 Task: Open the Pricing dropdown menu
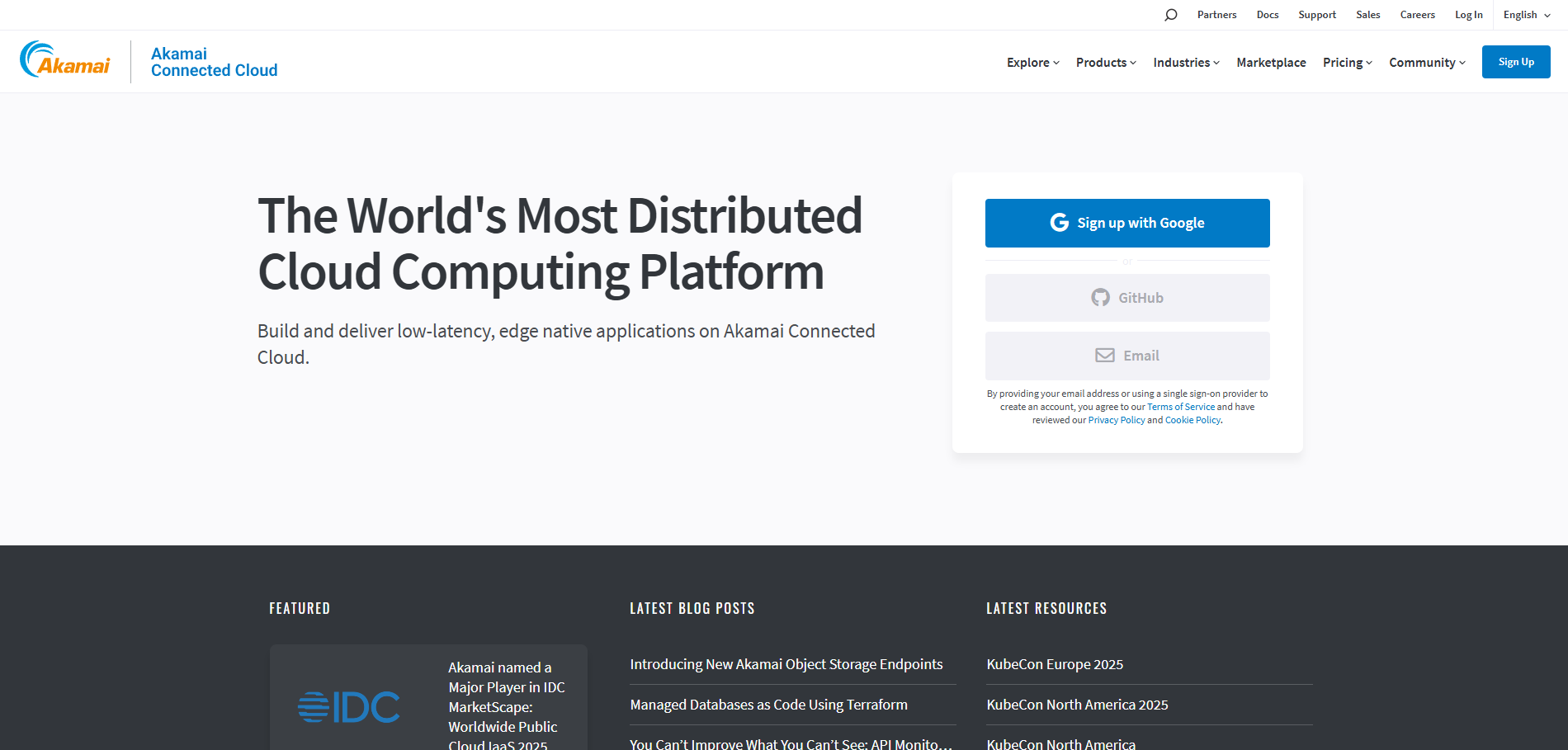tap(1347, 63)
